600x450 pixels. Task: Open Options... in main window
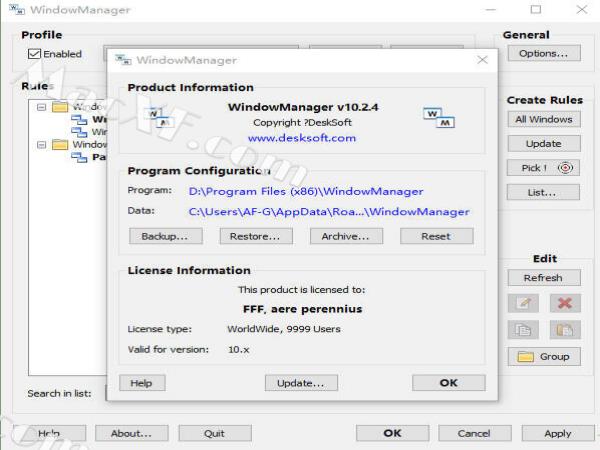click(x=544, y=53)
